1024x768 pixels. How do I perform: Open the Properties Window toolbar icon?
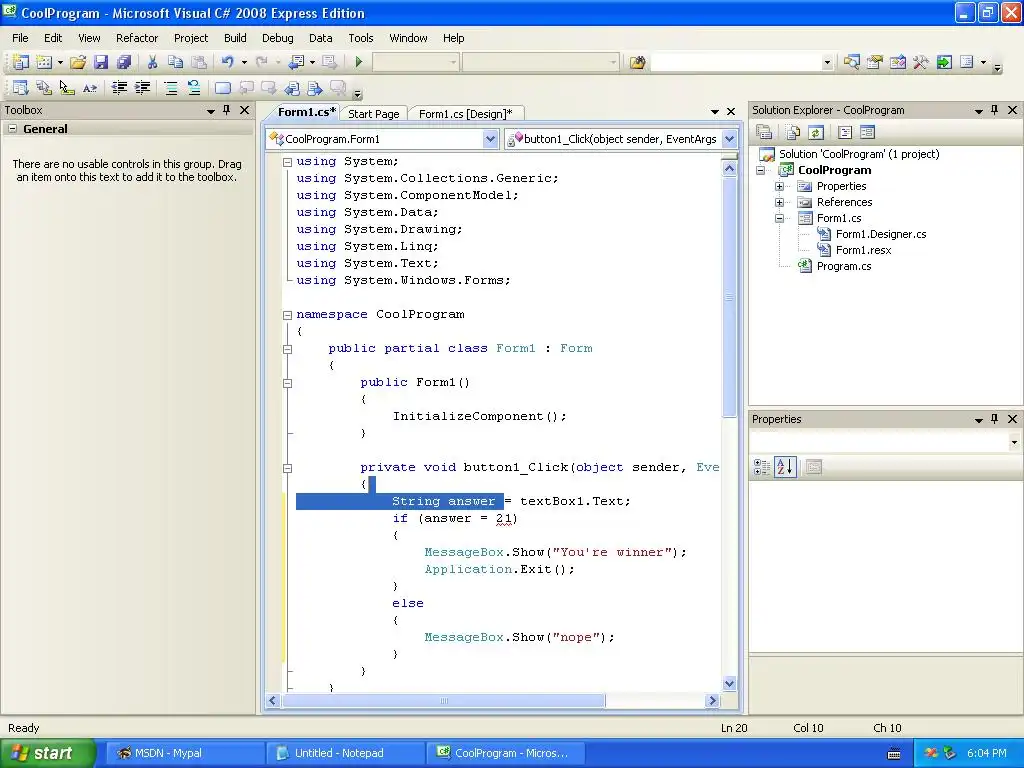(x=874, y=62)
